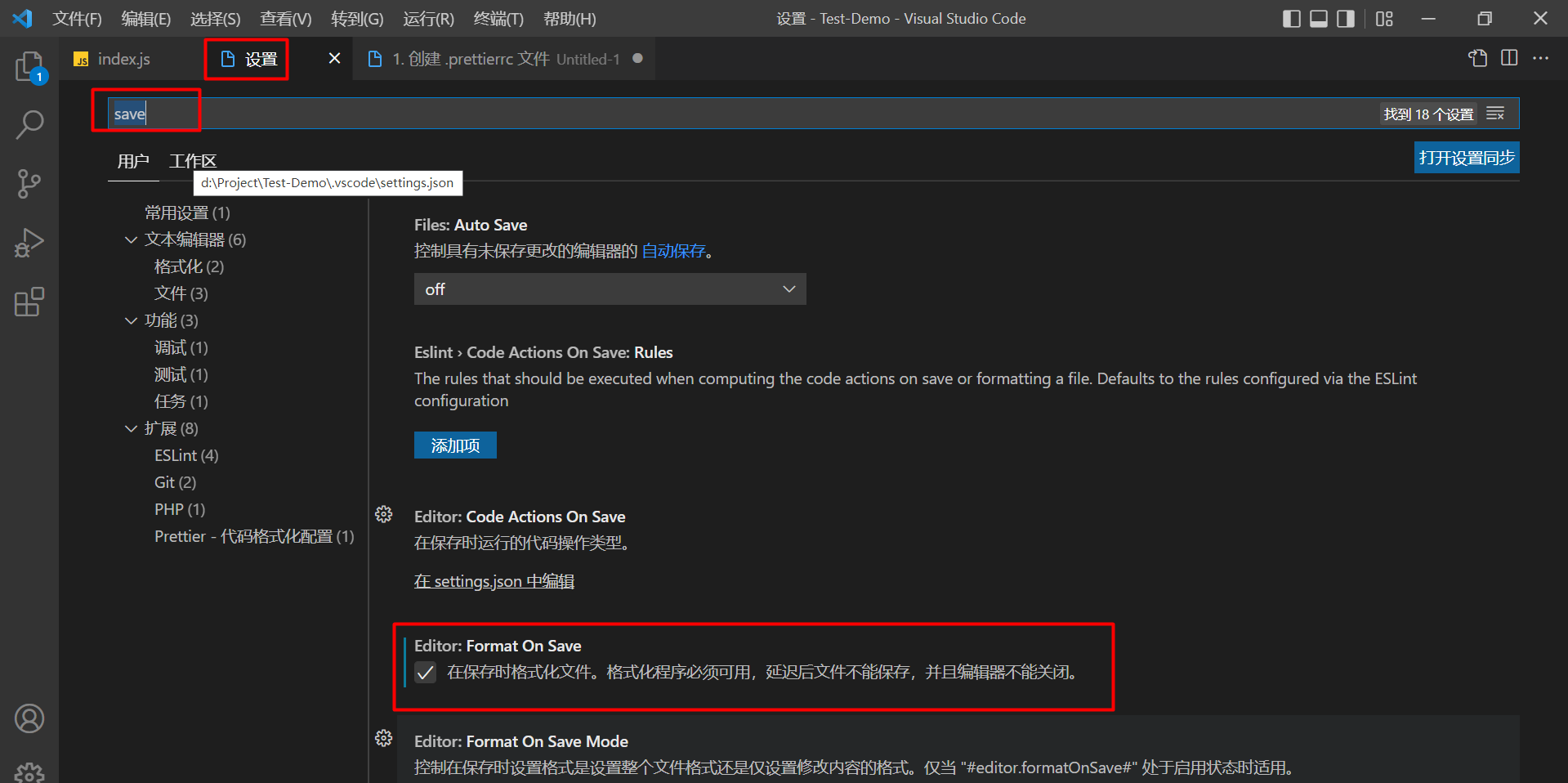Open the Accounts menu icon

[x=29, y=718]
